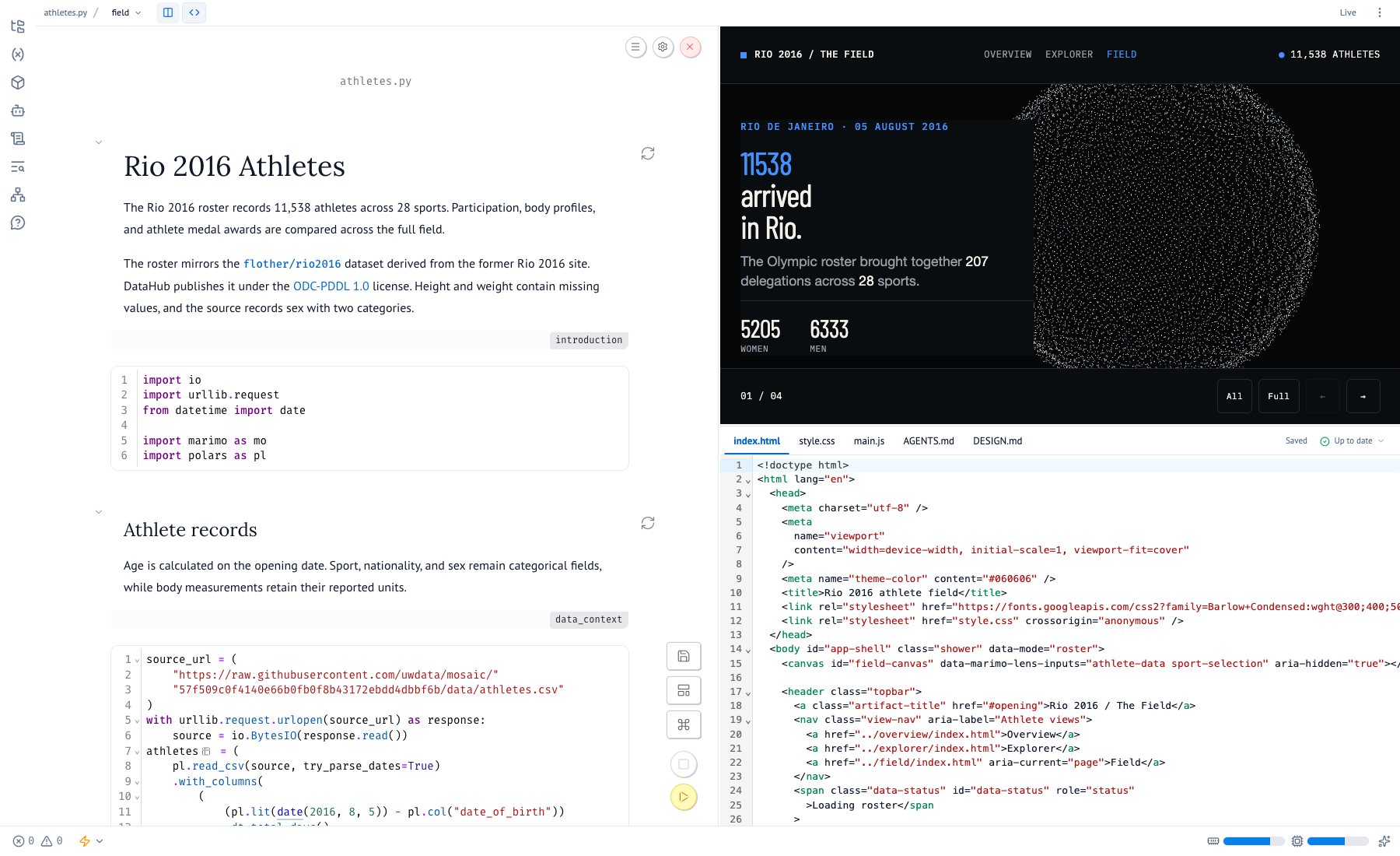Viewport: 1400px width, 856px height.
Task: Click the introduction cell name tag
Action: pyautogui.click(x=589, y=340)
